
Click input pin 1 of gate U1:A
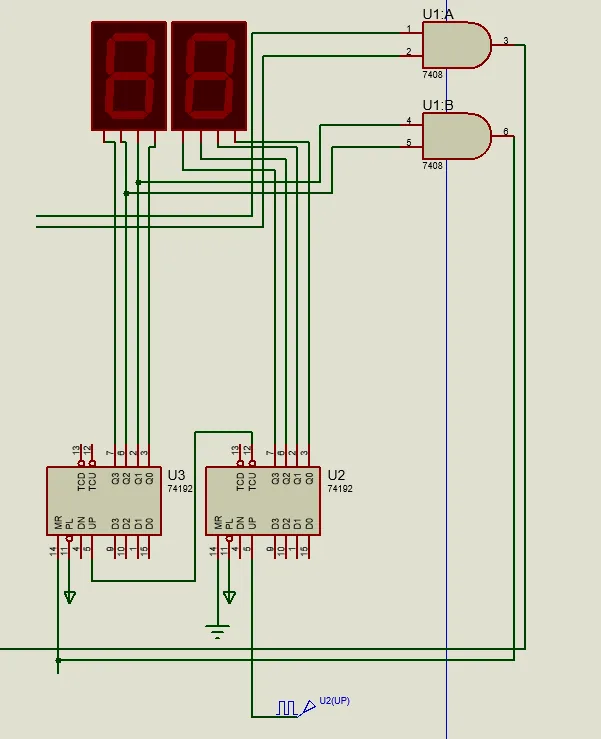(412, 33)
